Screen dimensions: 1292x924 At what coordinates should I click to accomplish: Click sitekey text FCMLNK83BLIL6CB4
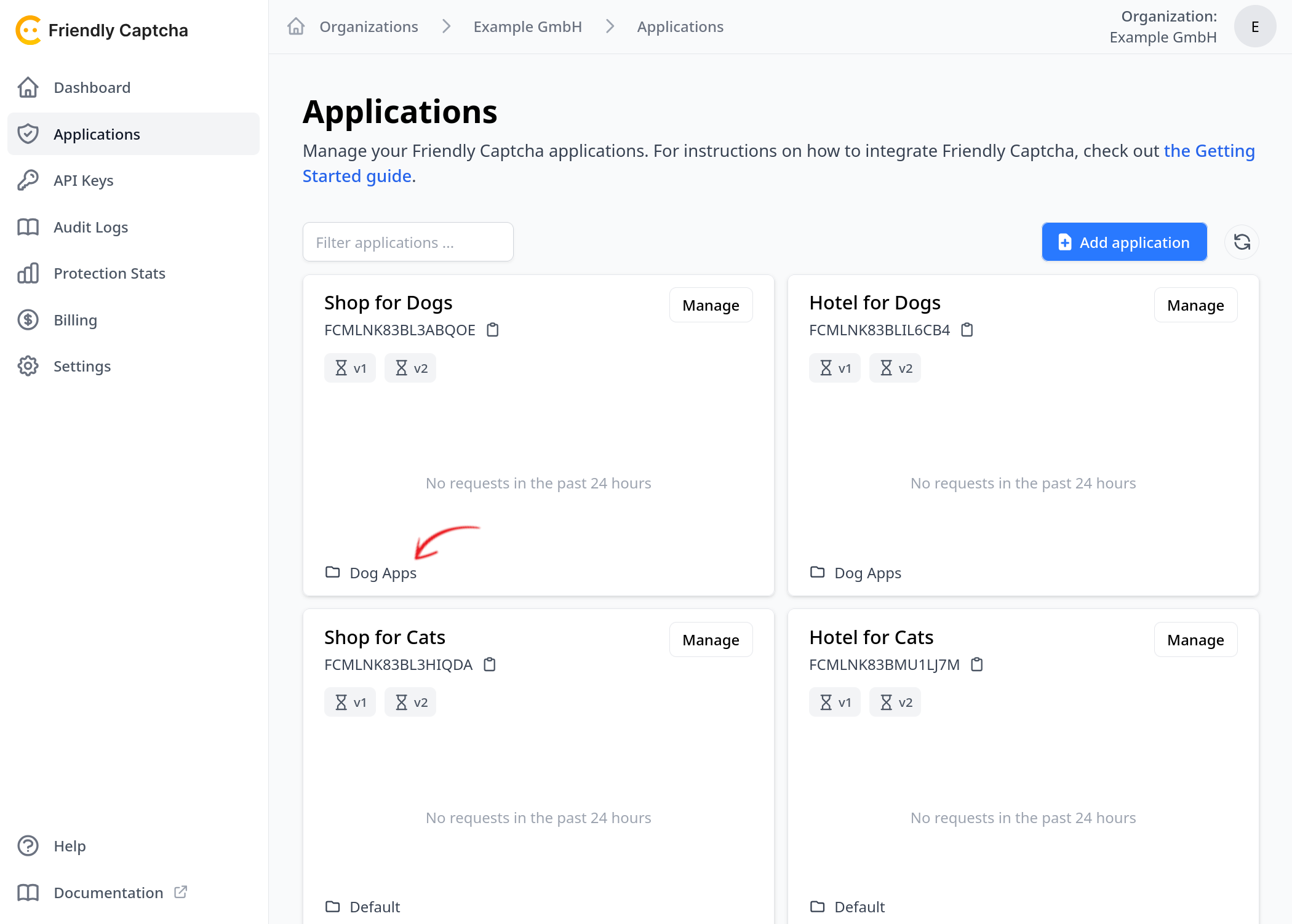point(879,330)
